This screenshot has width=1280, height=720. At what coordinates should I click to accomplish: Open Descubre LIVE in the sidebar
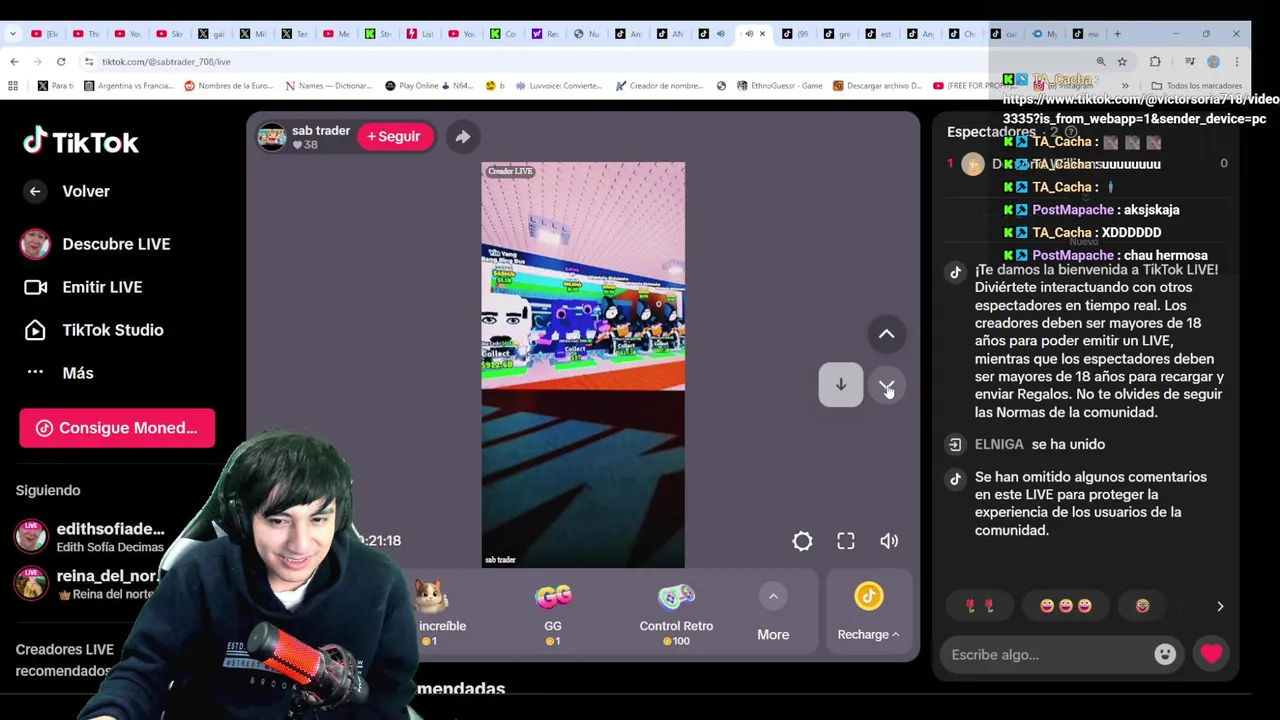click(95, 244)
